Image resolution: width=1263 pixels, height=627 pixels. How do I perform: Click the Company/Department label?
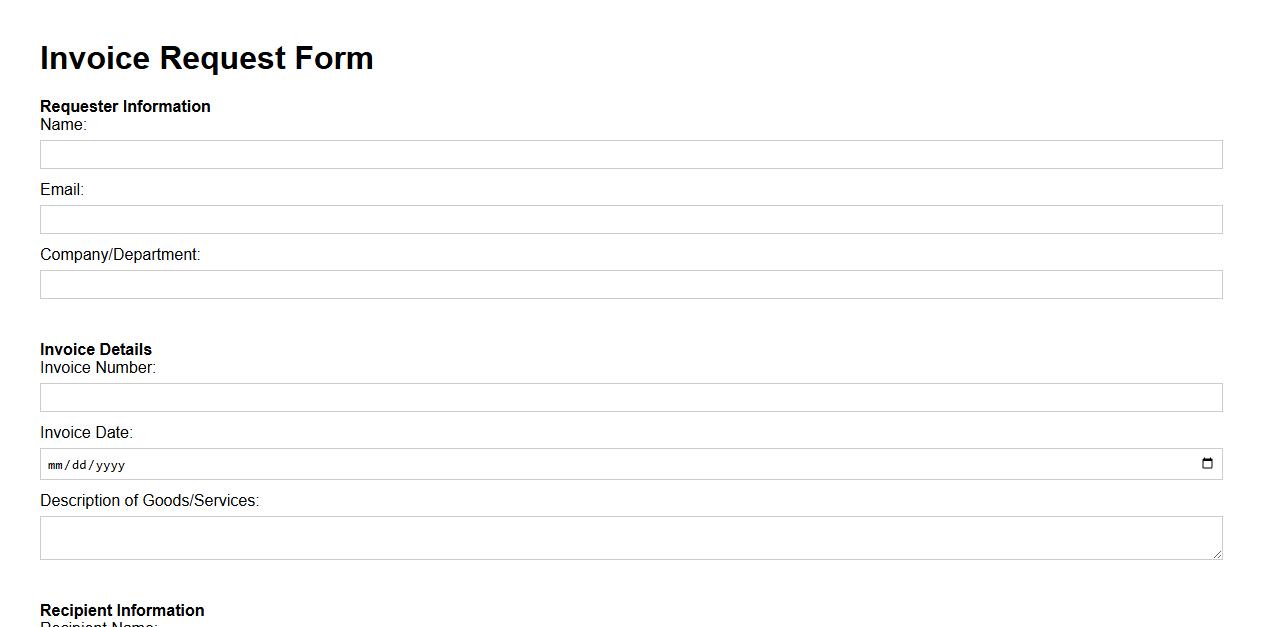(x=120, y=254)
